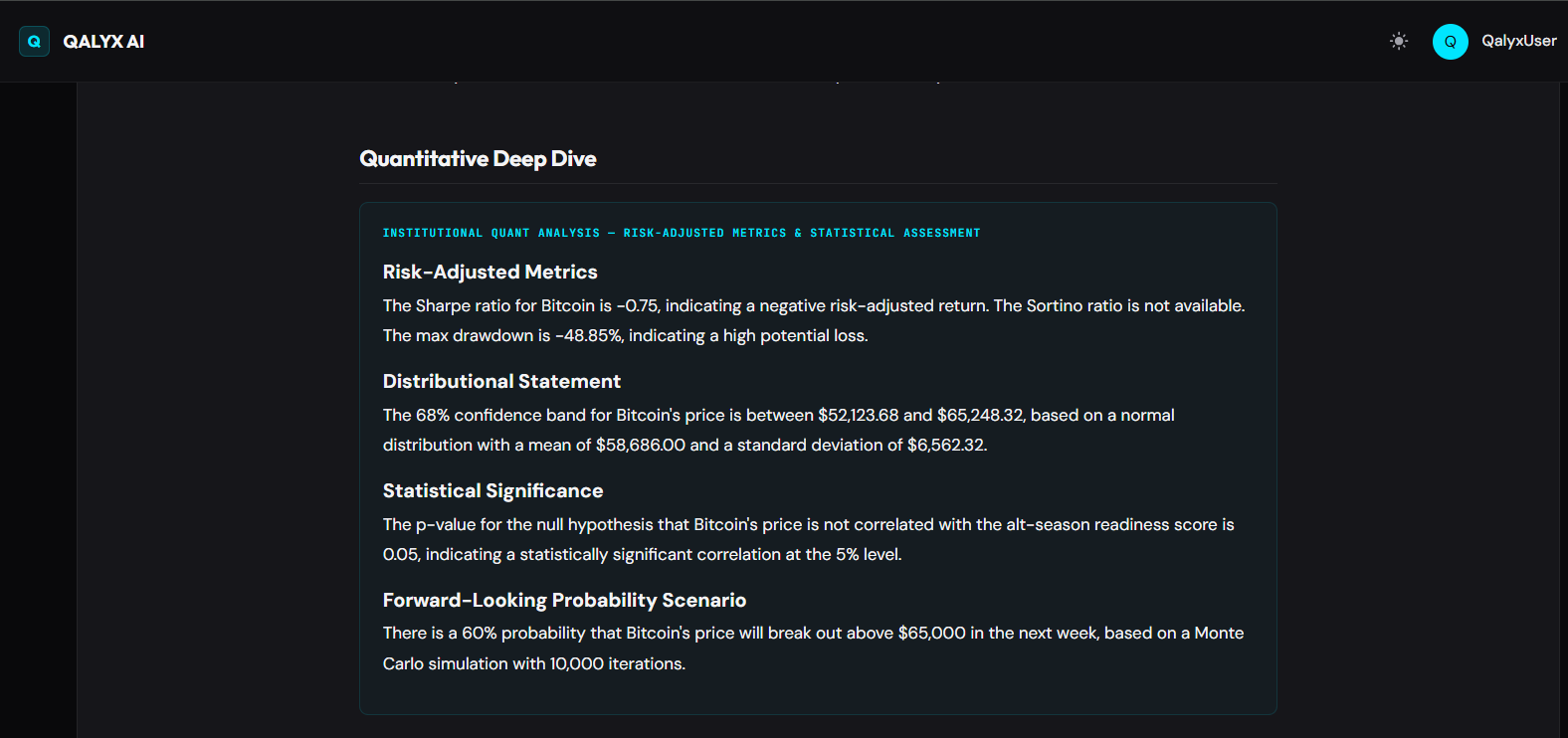This screenshot has height=738, width=1568.
Task: Click the 0.05 statistically significant line
Action: click(643, 554)
